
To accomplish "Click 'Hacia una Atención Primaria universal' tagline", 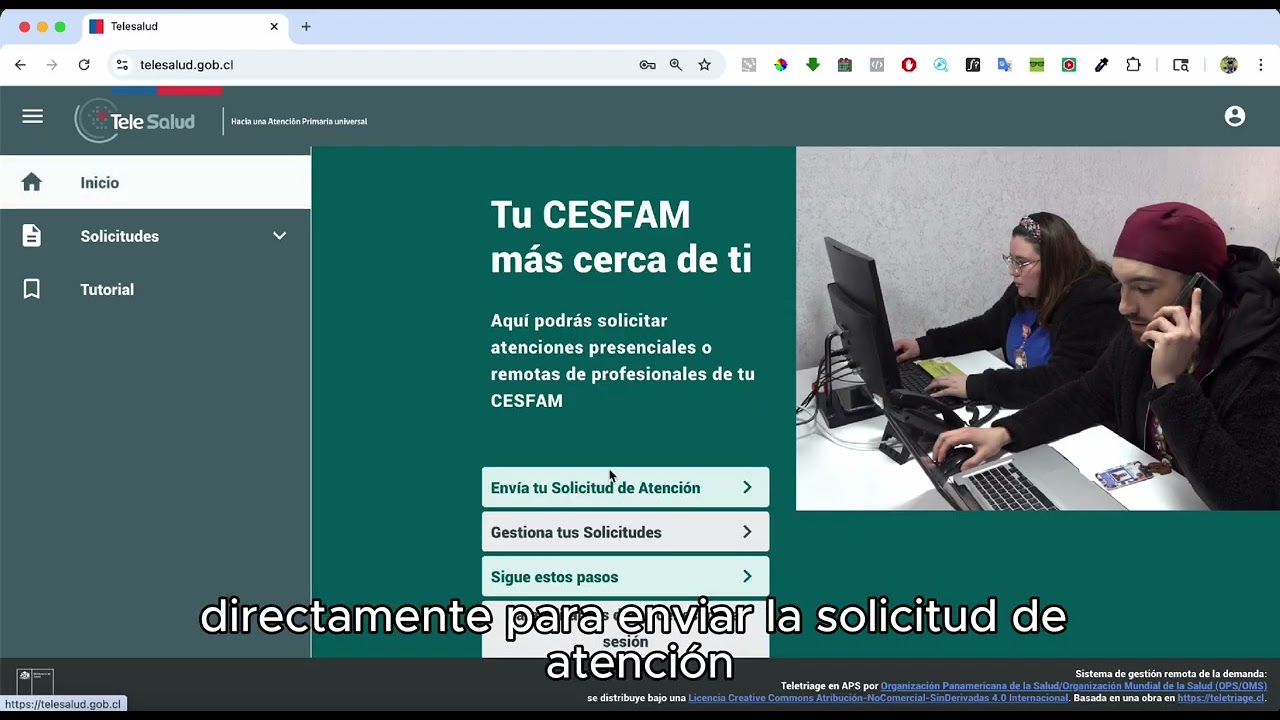I will point(299,121).
